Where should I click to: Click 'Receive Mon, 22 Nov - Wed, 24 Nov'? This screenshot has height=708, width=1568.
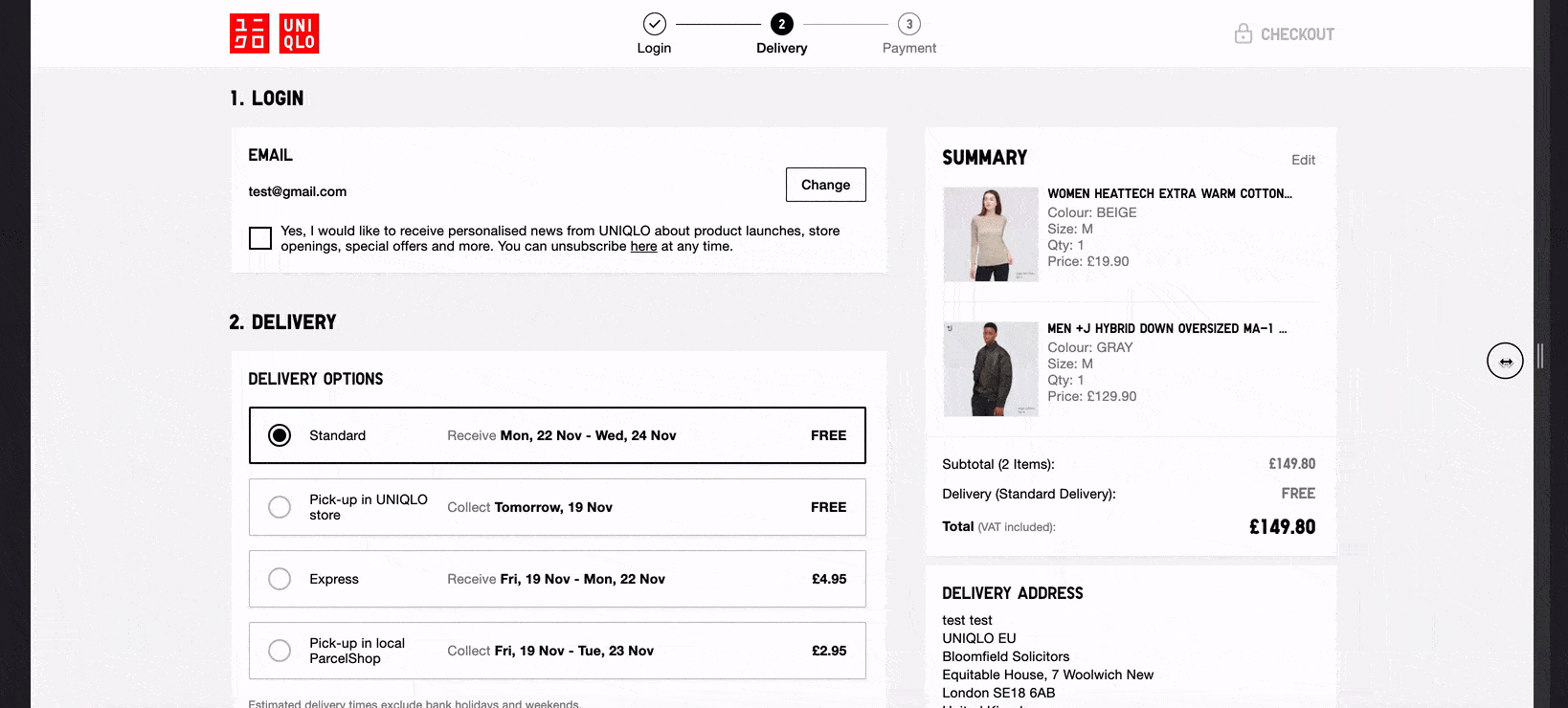[x=562, y=435]
